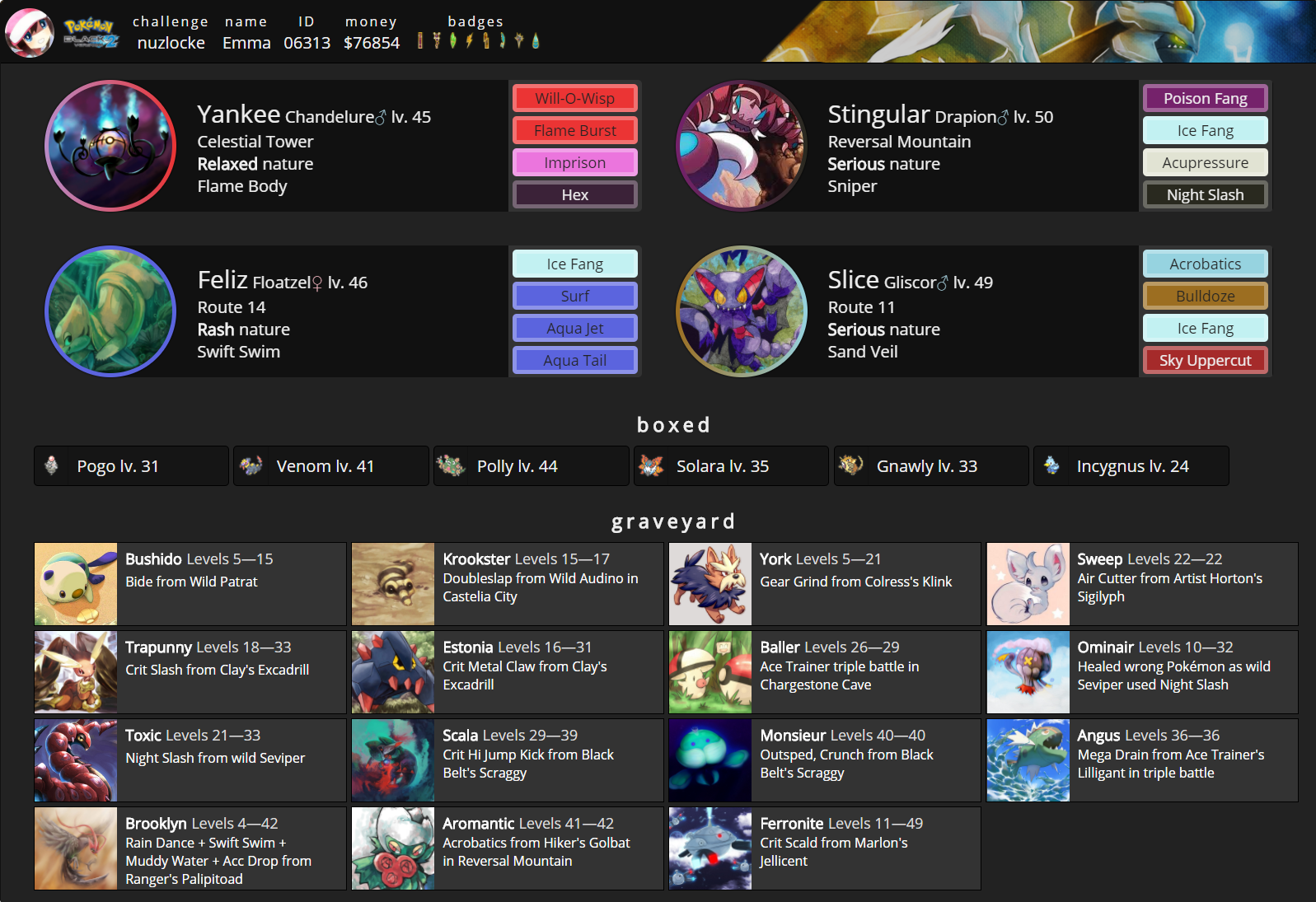Open Scala's graveyard thumbnail
This screenshot has width=1316, height=902.
pos(393,760)
